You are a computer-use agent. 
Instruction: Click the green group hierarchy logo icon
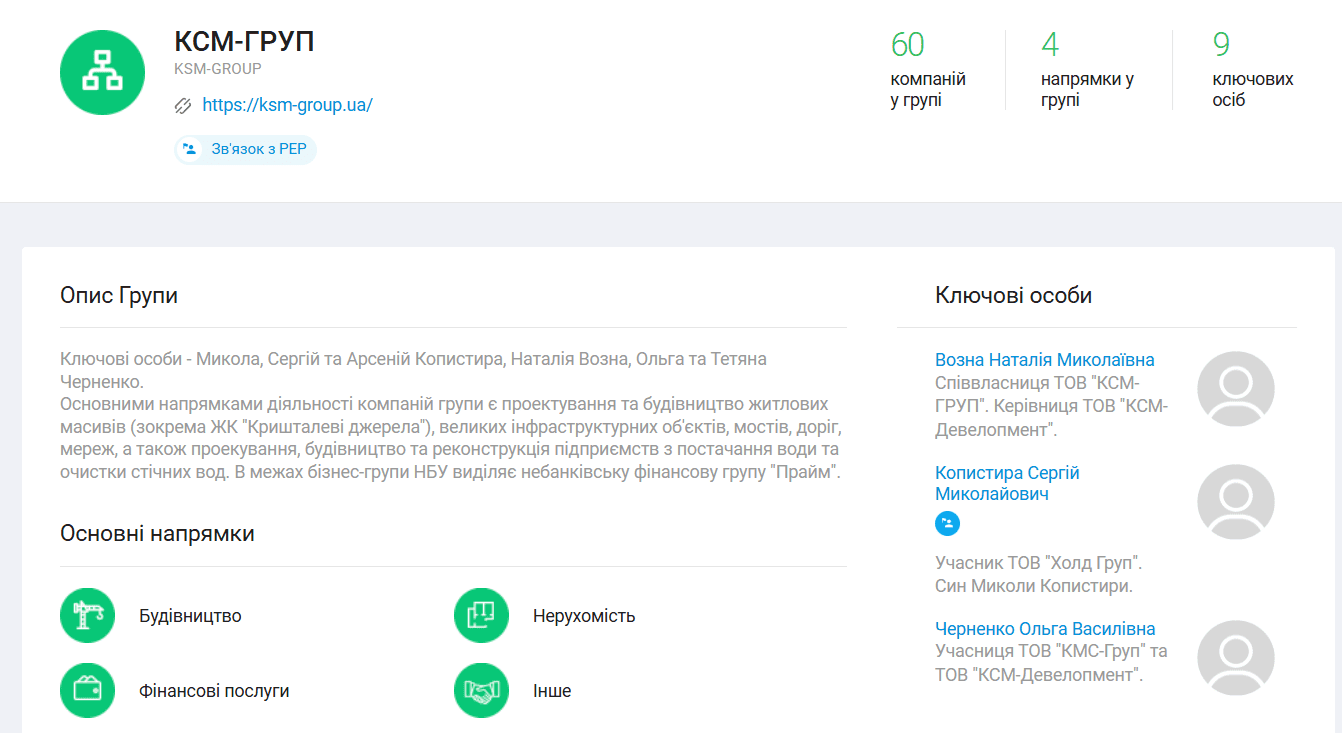(x=102, y=72)
